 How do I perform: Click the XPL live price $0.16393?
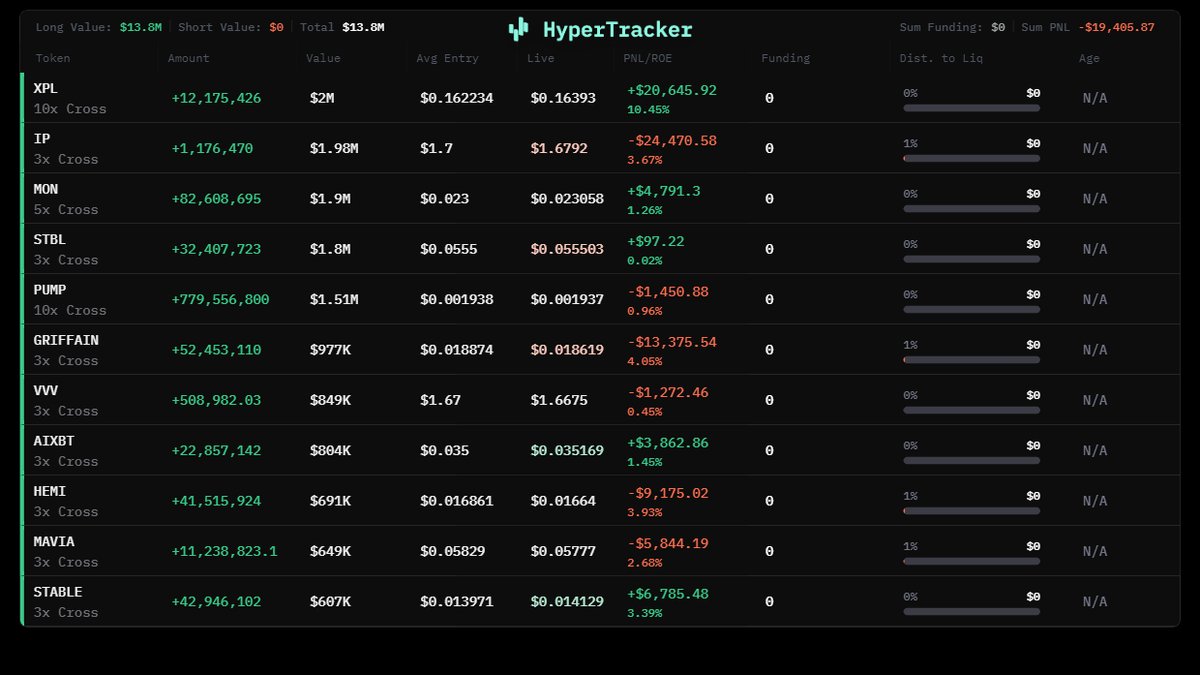point(563,98)
